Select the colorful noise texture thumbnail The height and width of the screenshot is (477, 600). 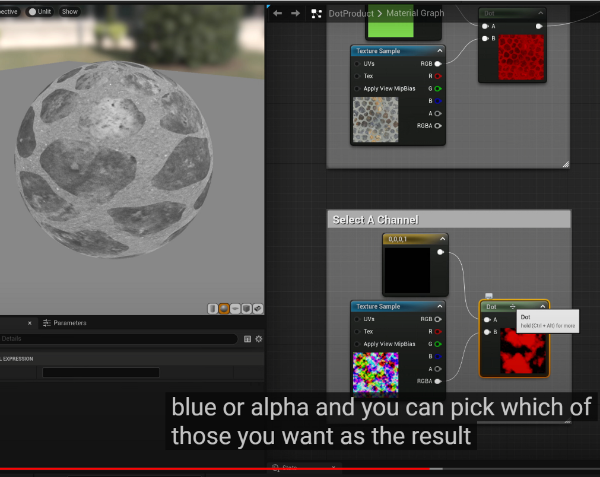click(x=375, y=373)
